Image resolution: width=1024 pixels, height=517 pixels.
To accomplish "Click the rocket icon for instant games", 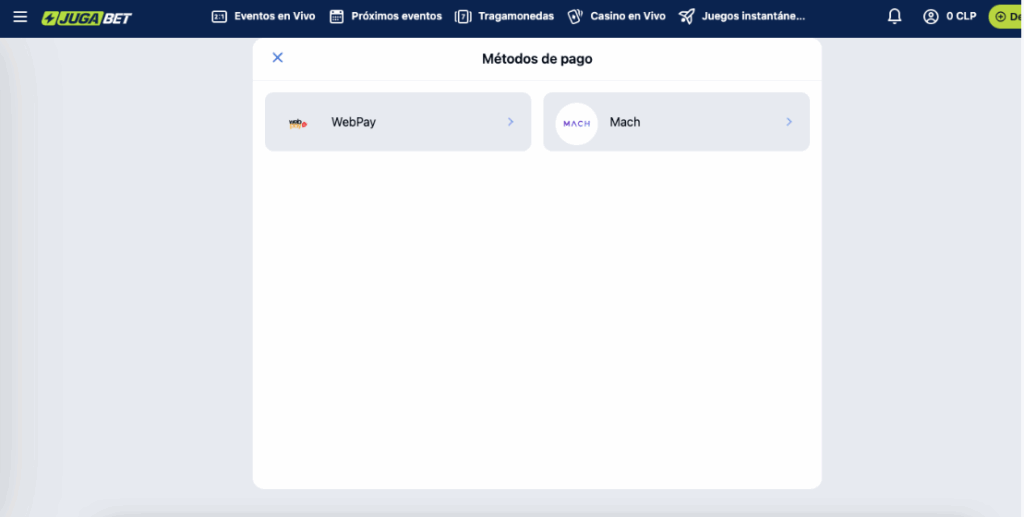I will click(x=686, y=17).
